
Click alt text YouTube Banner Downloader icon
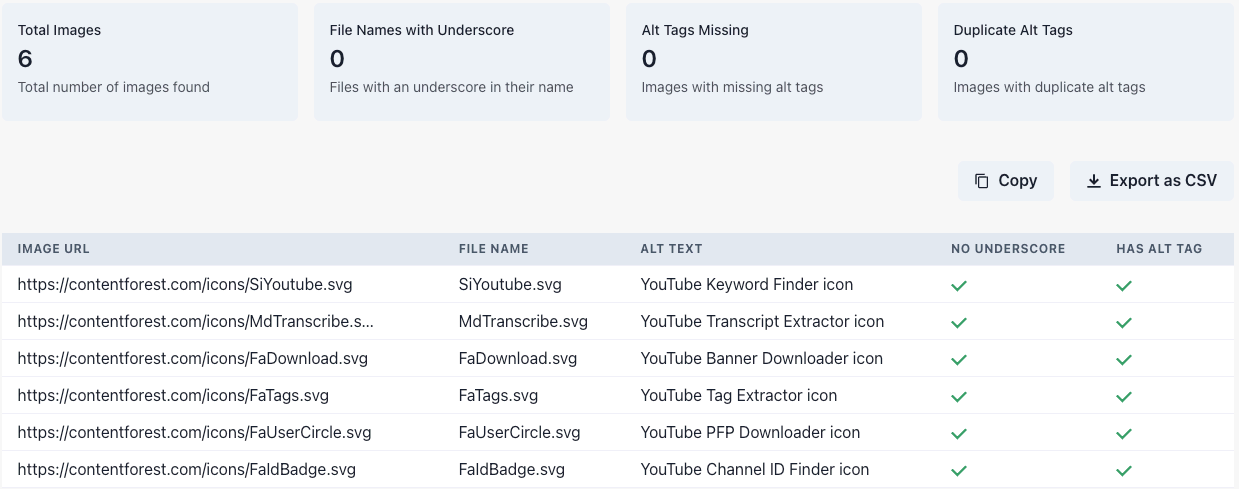pos(762,359)
